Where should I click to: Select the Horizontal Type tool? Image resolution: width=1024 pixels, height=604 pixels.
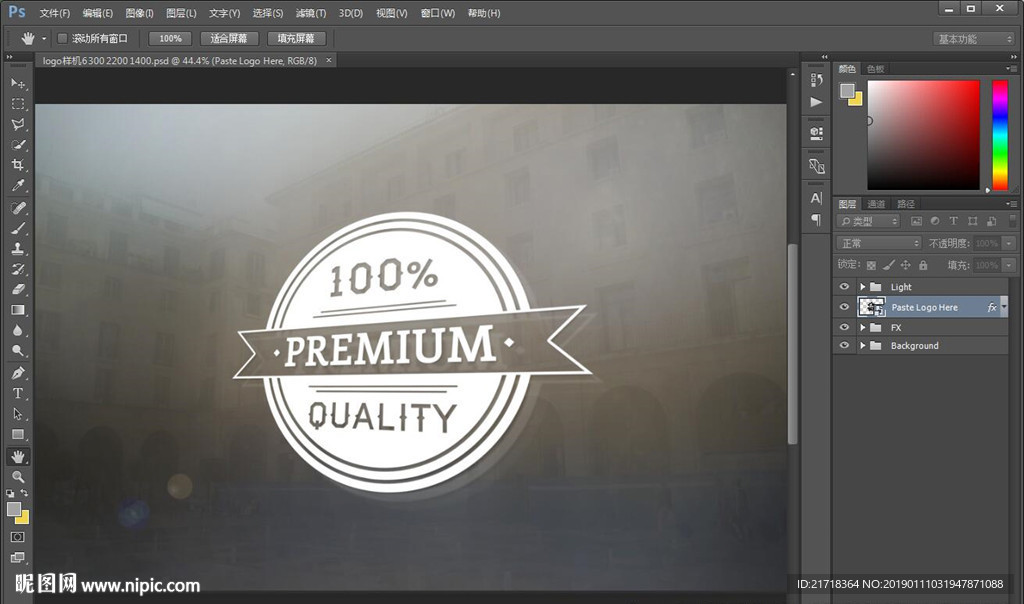[x=18, y=393]
